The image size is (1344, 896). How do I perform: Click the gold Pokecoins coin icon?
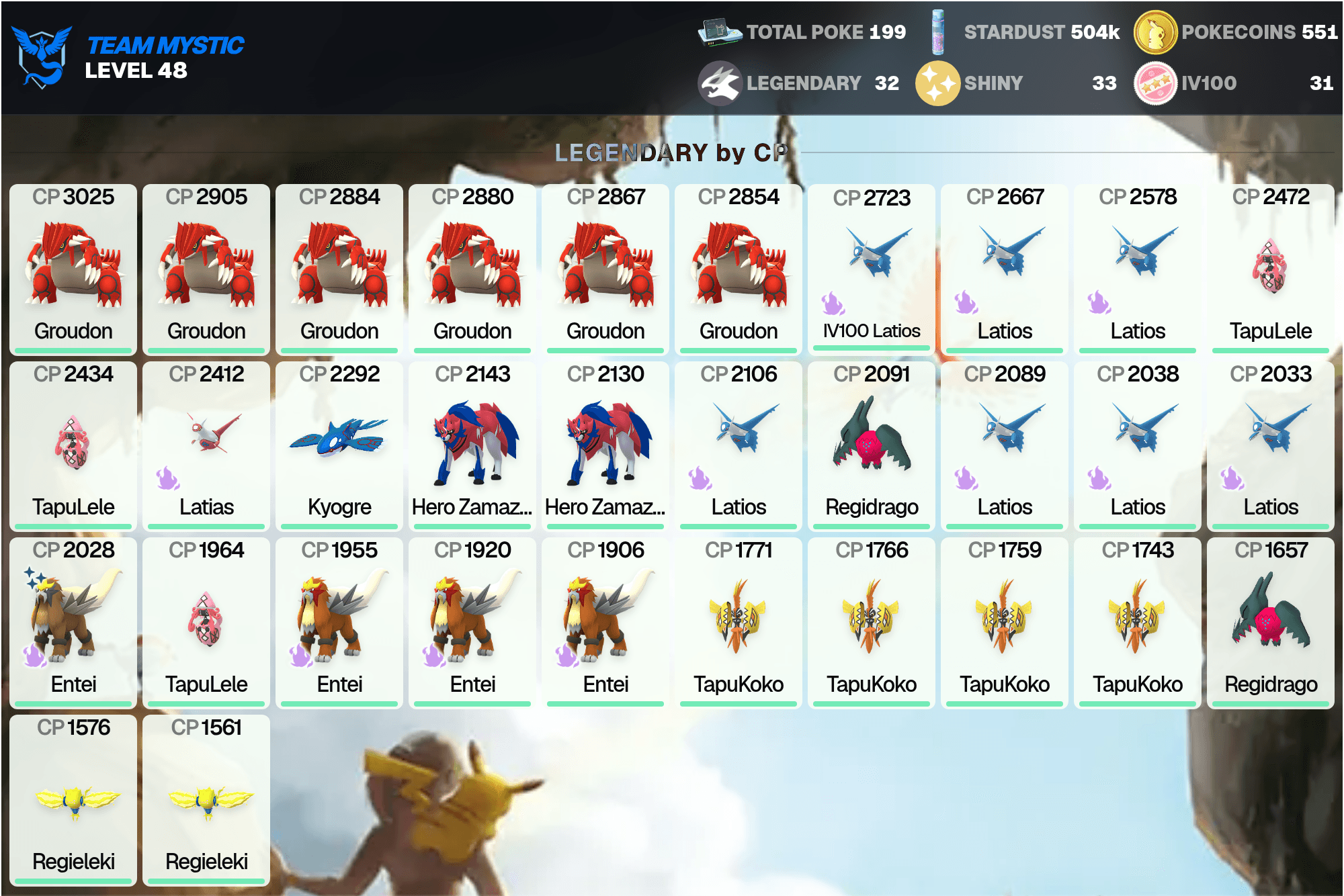1155,32
